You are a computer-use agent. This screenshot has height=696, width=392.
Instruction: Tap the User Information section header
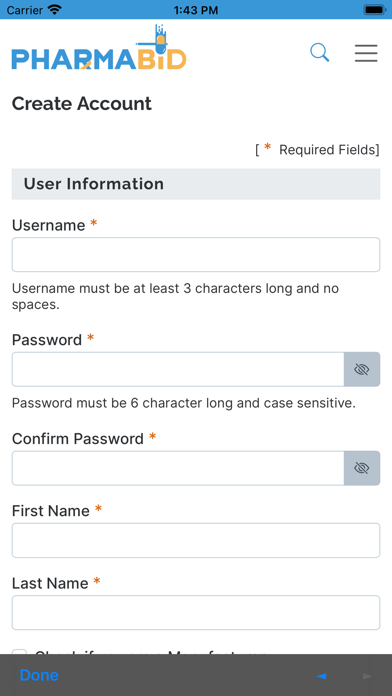pos(196,184)
